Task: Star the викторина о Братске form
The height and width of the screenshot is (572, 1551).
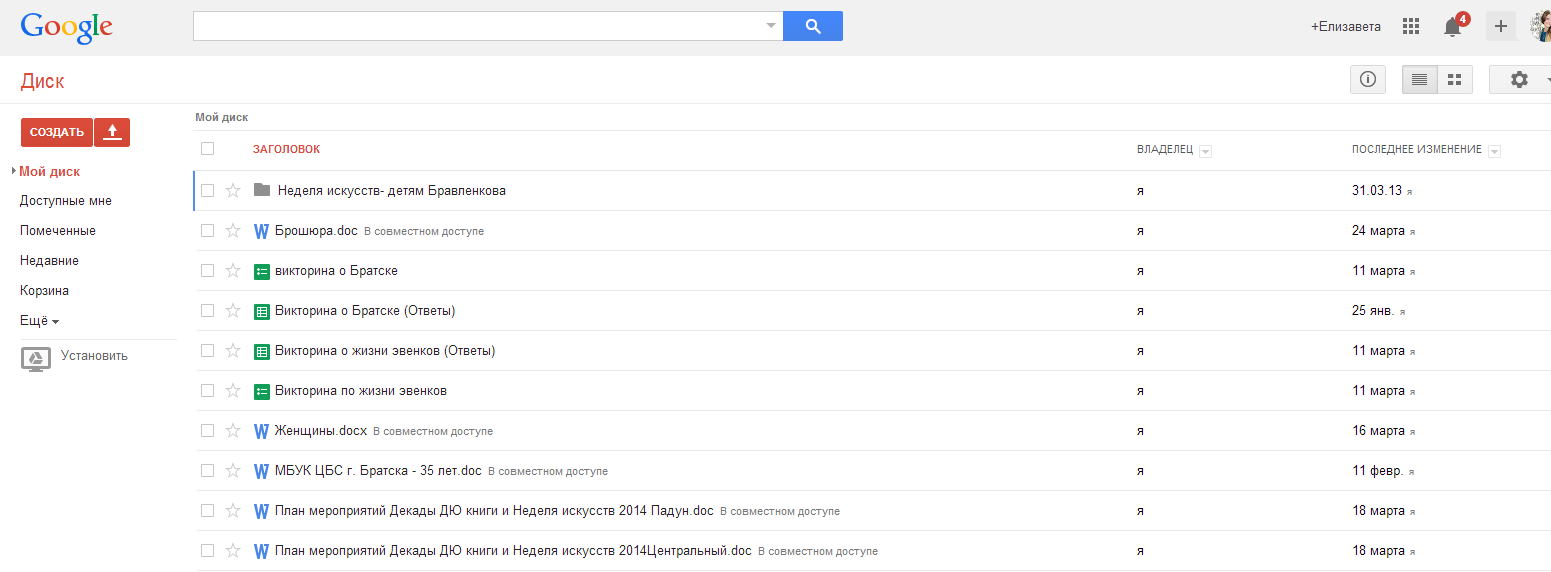Action: click(x=233, y=271)
